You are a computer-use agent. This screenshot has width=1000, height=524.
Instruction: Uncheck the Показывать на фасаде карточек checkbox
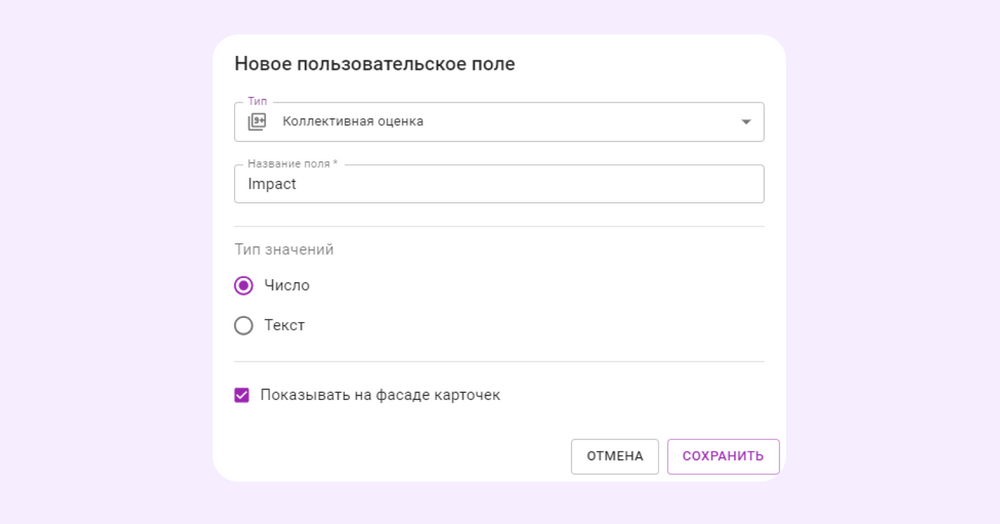coord(241,395)
